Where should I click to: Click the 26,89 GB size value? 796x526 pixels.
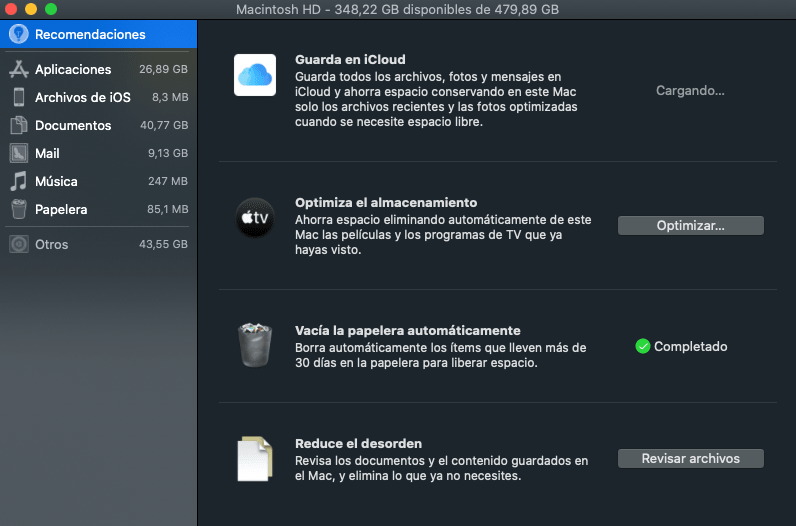click(163, 69)
